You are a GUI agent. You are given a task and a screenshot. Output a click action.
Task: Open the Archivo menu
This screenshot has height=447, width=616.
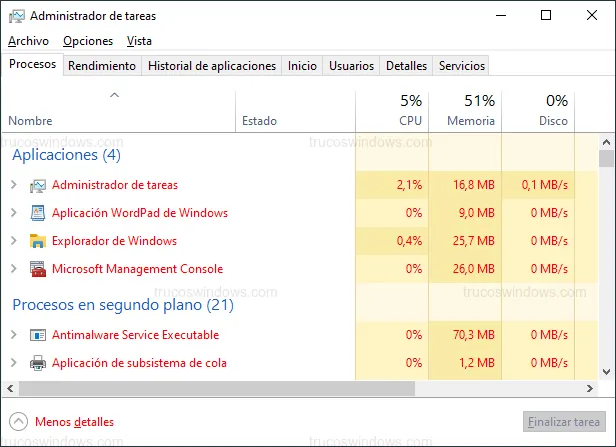tap(28, 41)
